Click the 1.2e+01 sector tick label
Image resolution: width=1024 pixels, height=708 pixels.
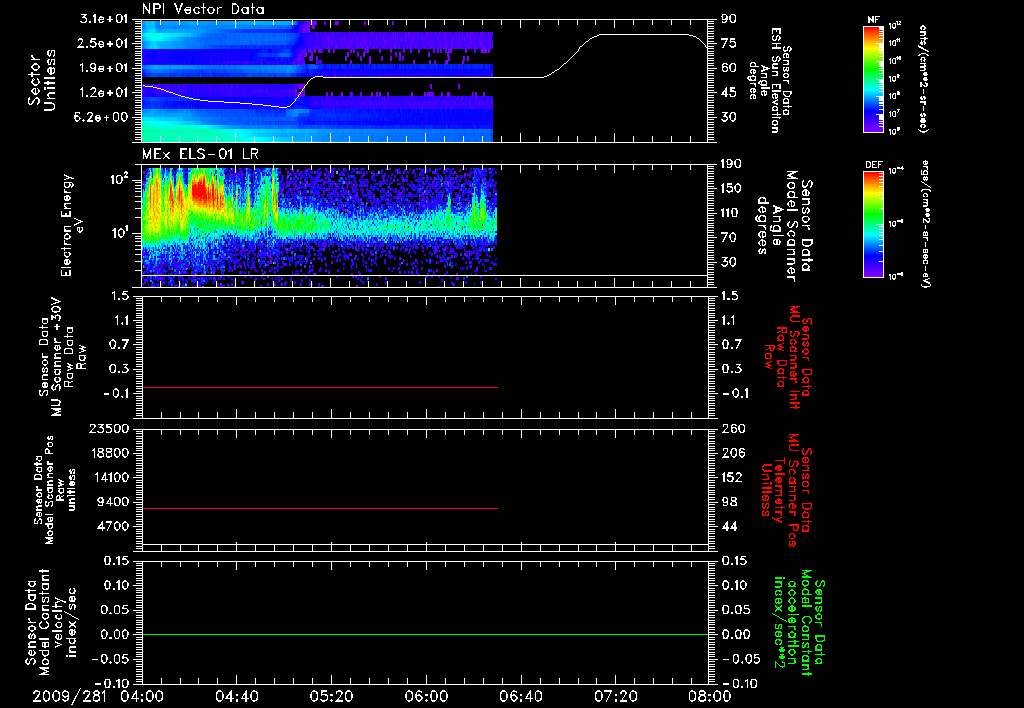103,93
